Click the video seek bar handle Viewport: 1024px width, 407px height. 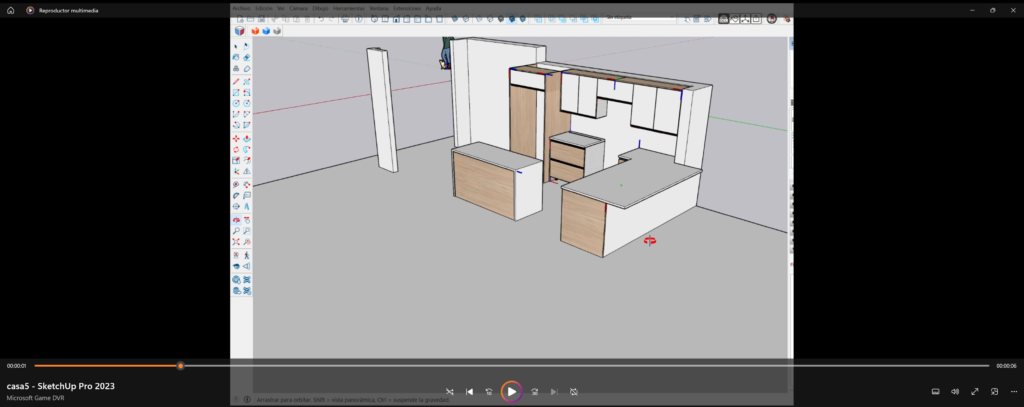(180, 366)
